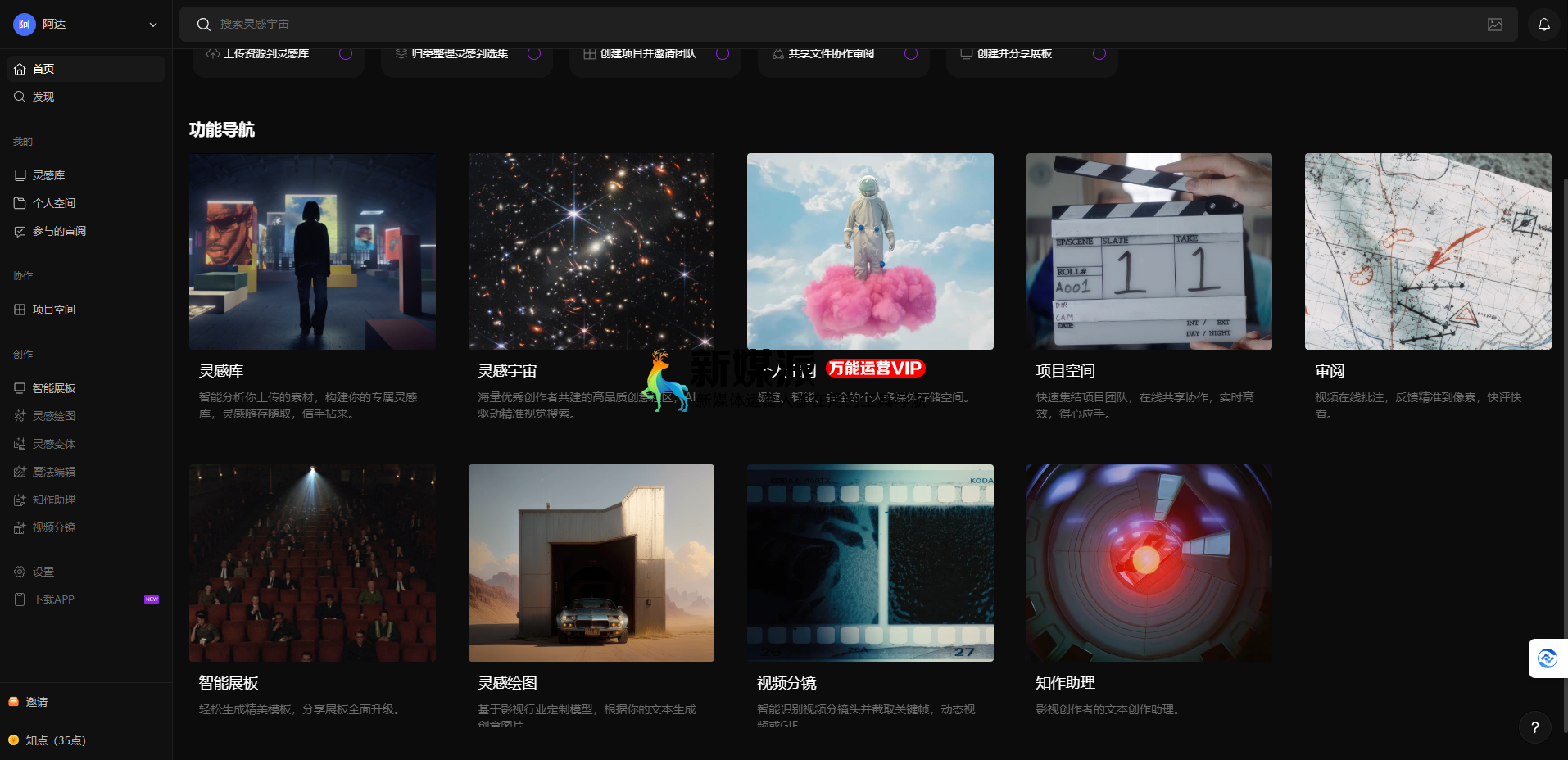
Task: Toggle the circle on 归类整理灵感到选集
Action: pyautogui.click(x=534, y=53)
